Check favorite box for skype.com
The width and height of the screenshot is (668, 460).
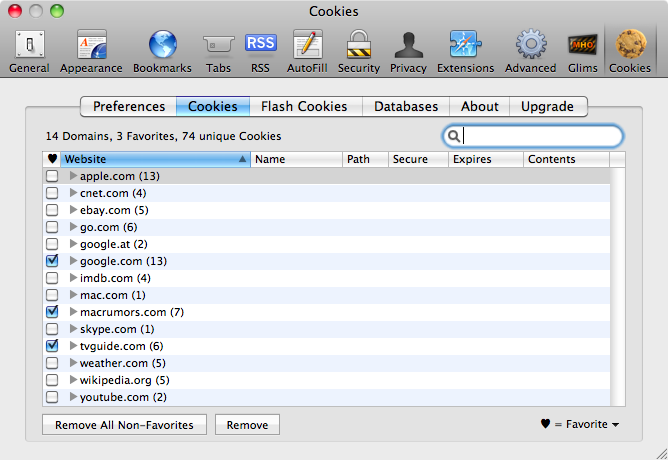click(52, 329)
